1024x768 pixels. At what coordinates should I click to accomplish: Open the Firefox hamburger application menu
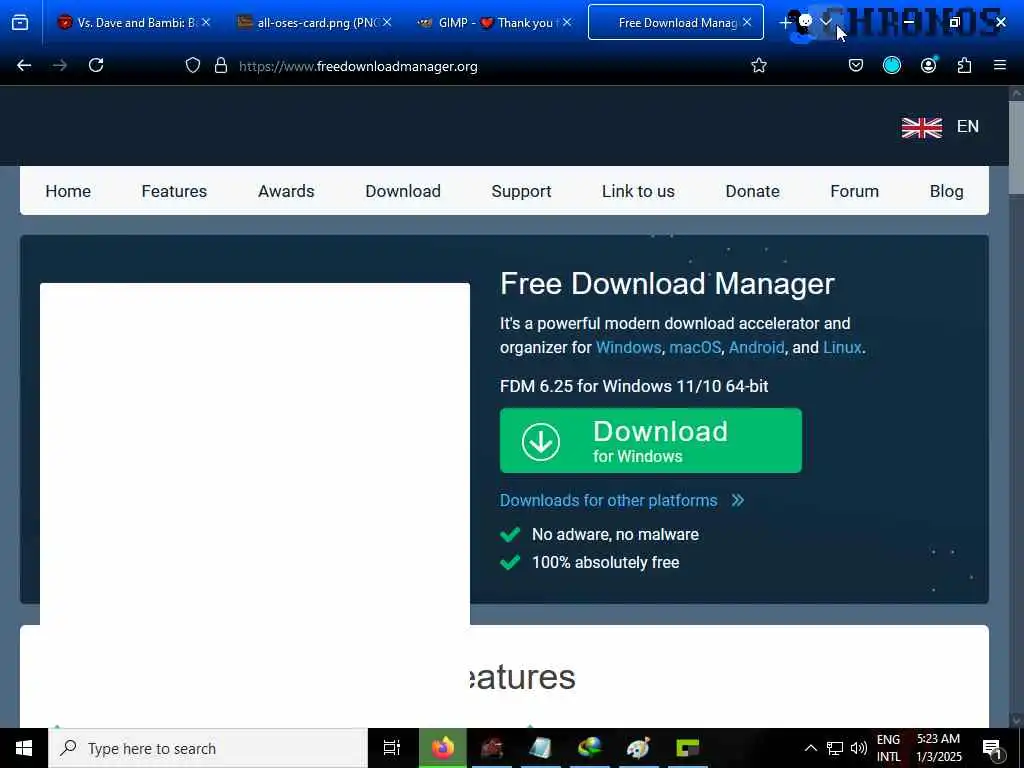coord(999,65)
